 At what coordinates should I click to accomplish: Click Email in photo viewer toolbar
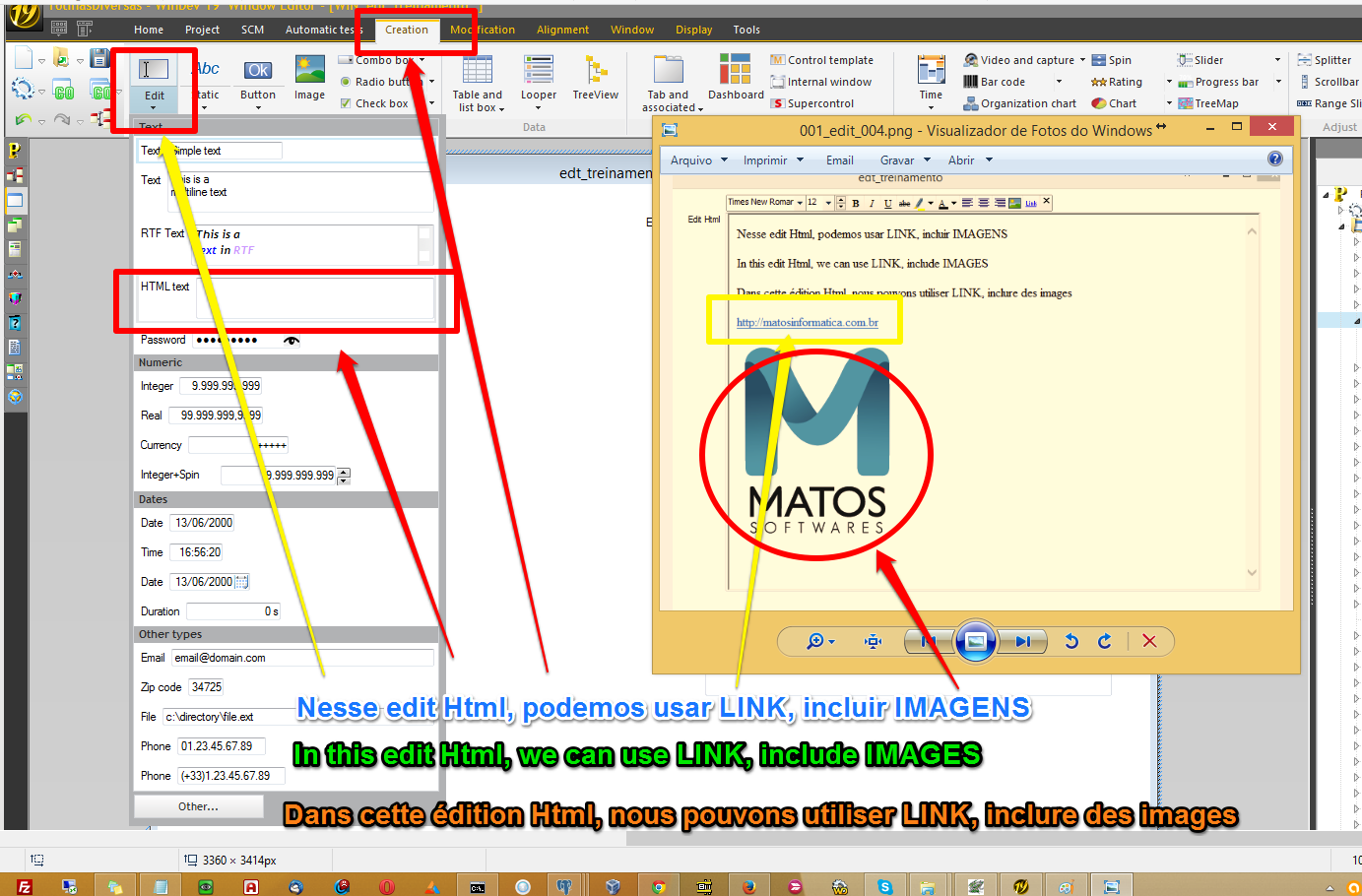click(x=840, y=160)
